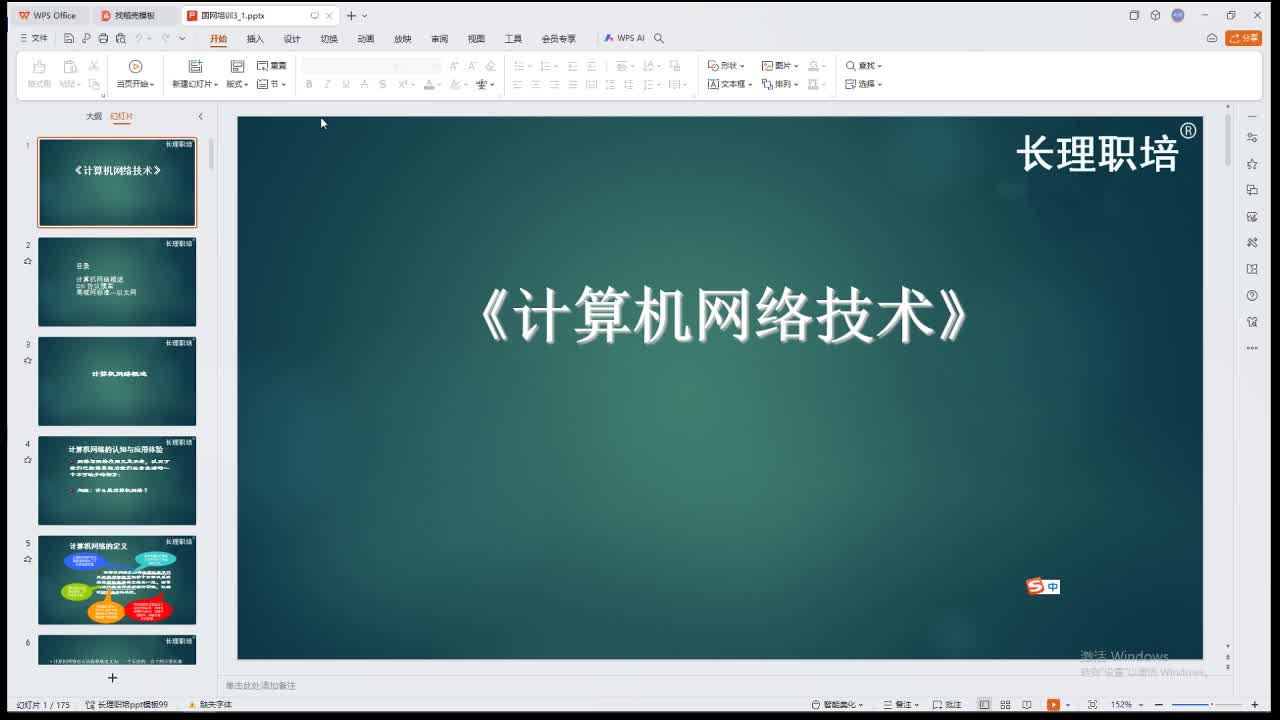Image resolution: width=1280 pixels, height=720 pixels.
Task: Click the print preview icon
Action: [120, 38]
